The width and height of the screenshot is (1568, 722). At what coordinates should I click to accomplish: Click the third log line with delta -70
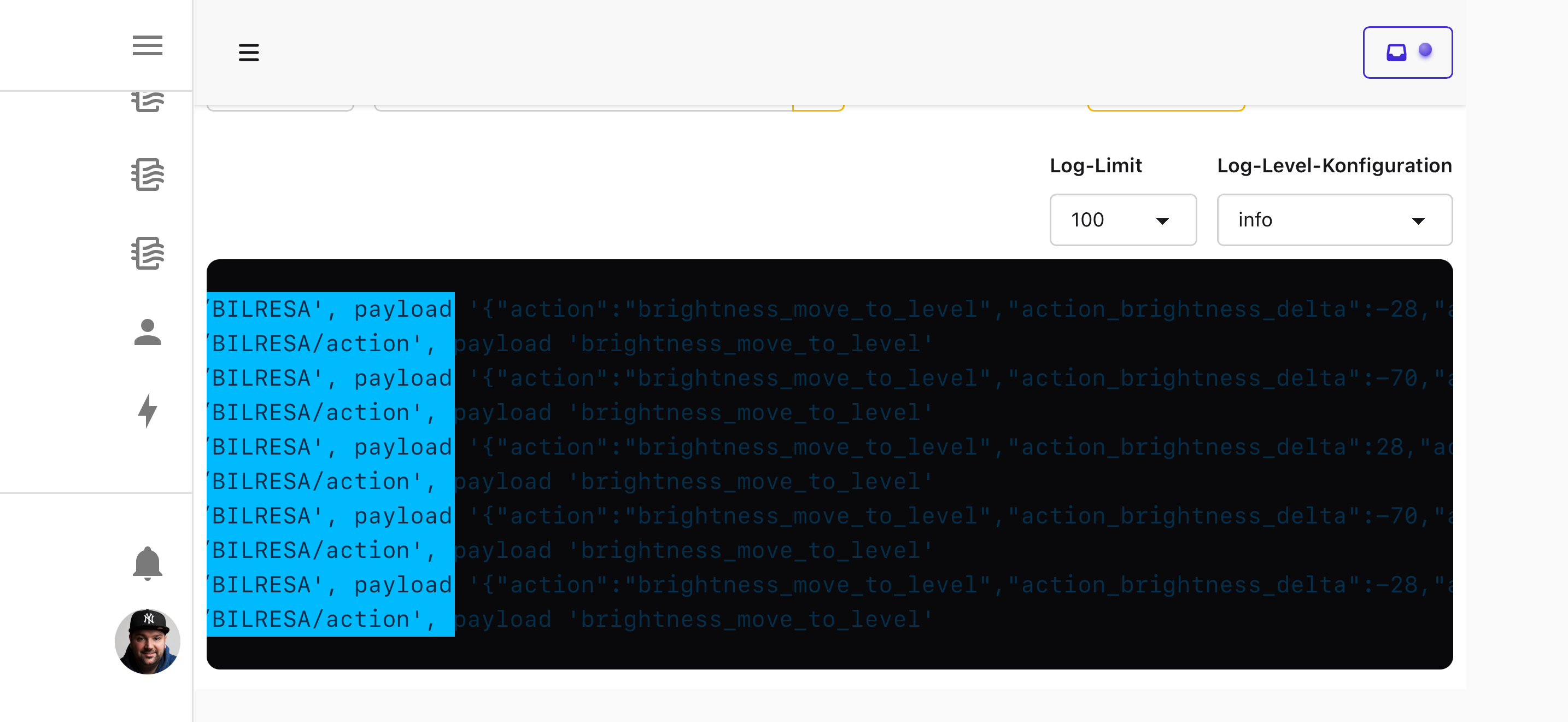click(x=828, y=378)
